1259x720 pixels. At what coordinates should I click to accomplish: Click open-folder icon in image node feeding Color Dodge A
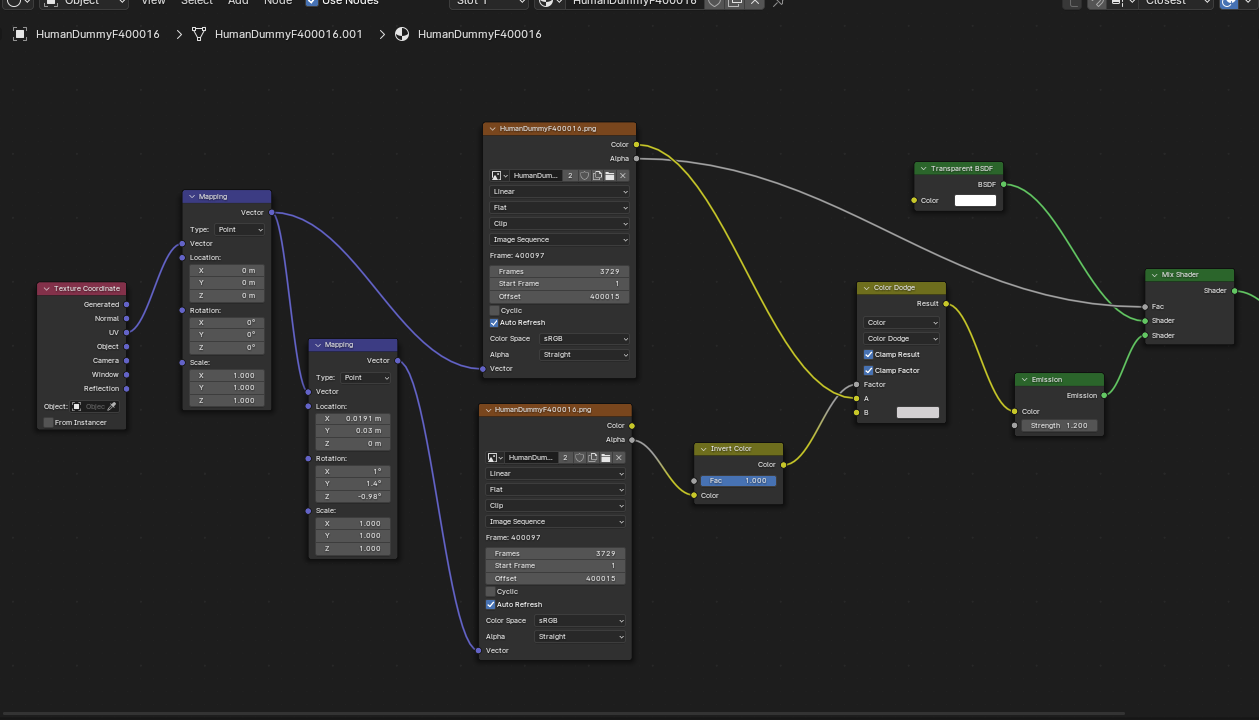tap(609, 176)
